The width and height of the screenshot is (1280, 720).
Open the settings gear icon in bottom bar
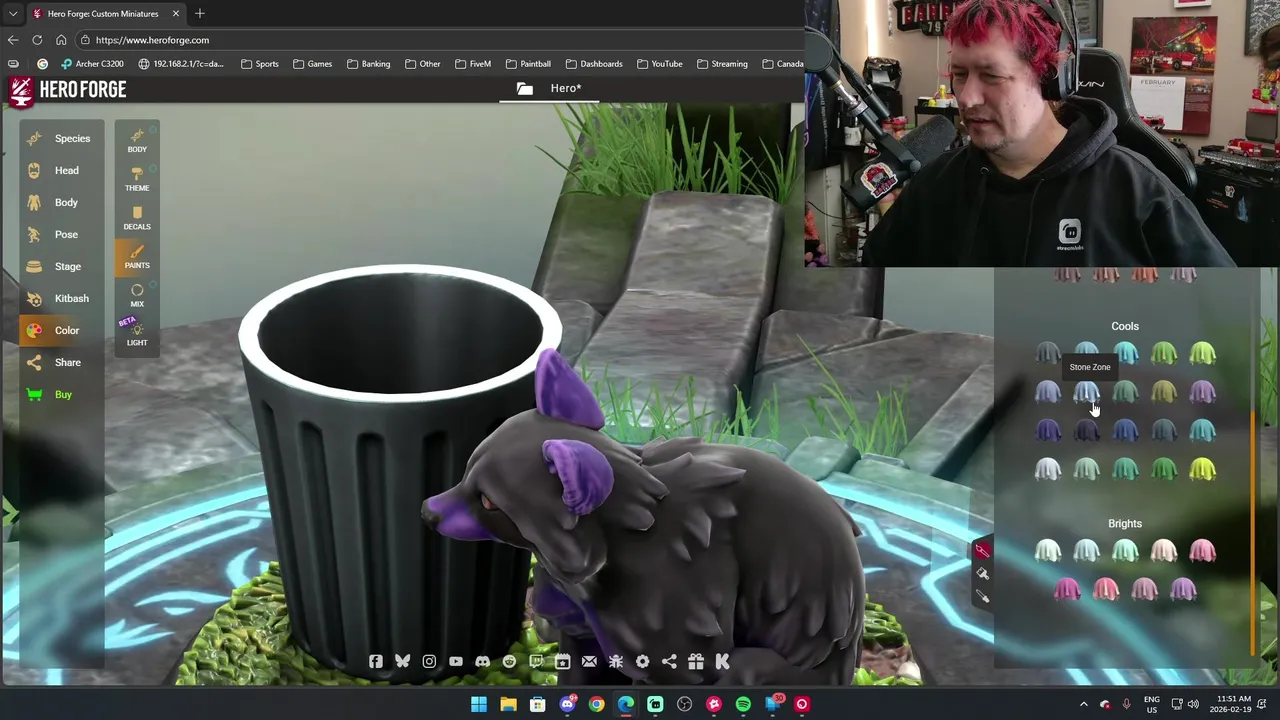pyautogui.click(x=642, y=661)
